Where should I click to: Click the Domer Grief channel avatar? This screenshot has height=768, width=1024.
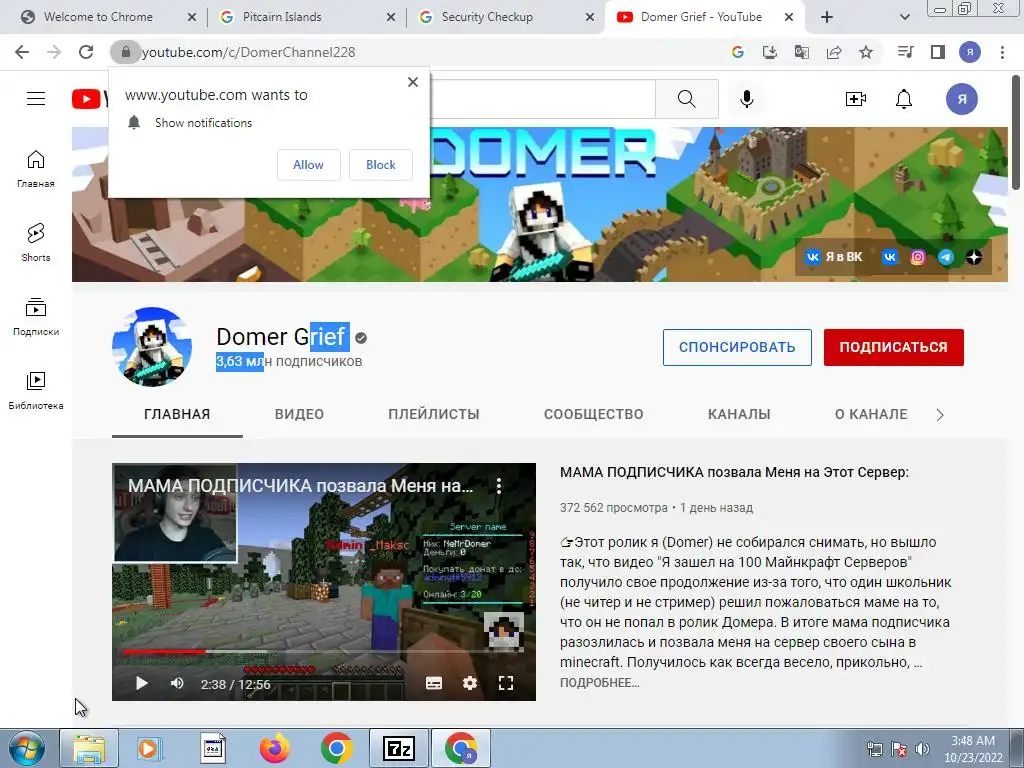tap(152, 347)
